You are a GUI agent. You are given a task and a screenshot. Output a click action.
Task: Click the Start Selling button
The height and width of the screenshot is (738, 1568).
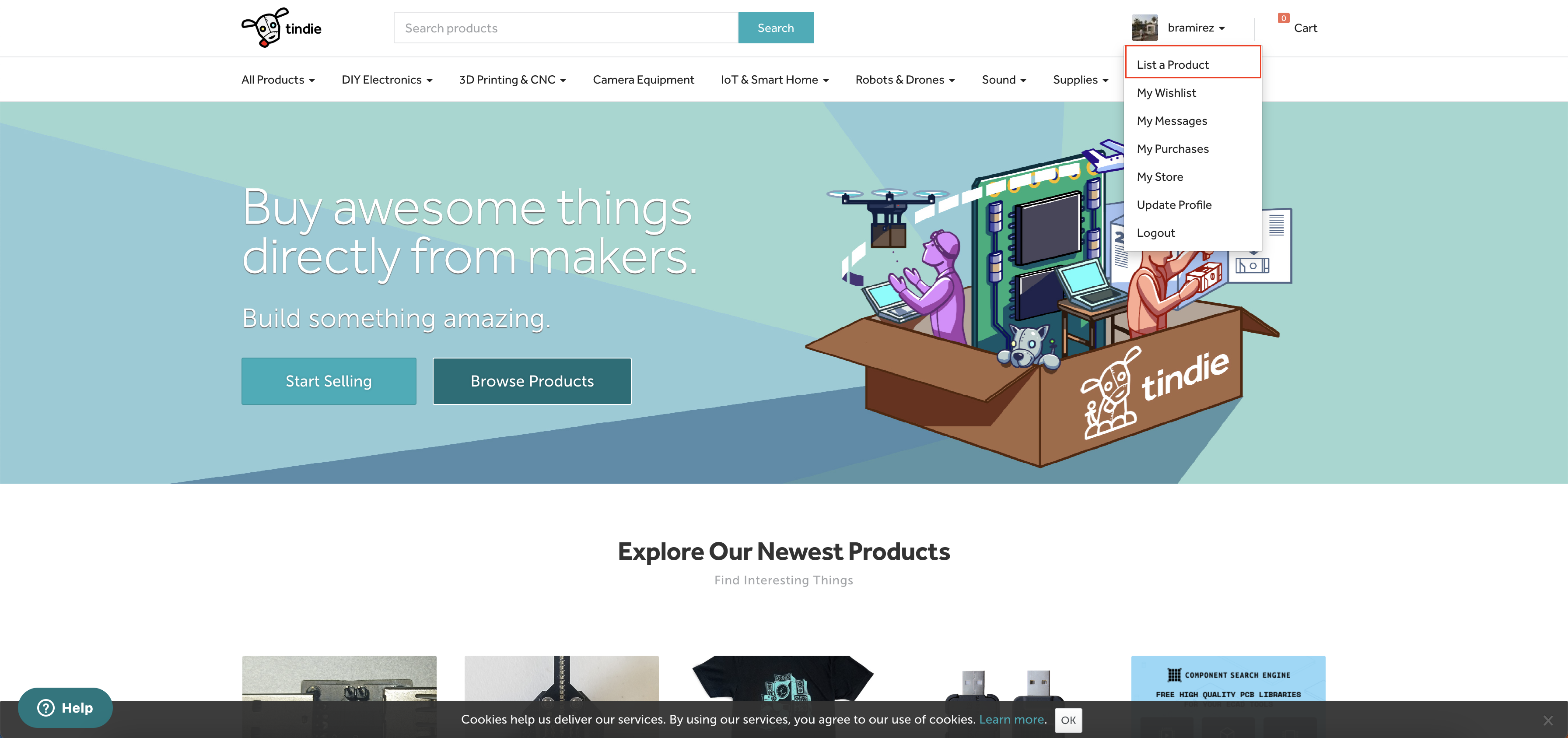[329, 381]
